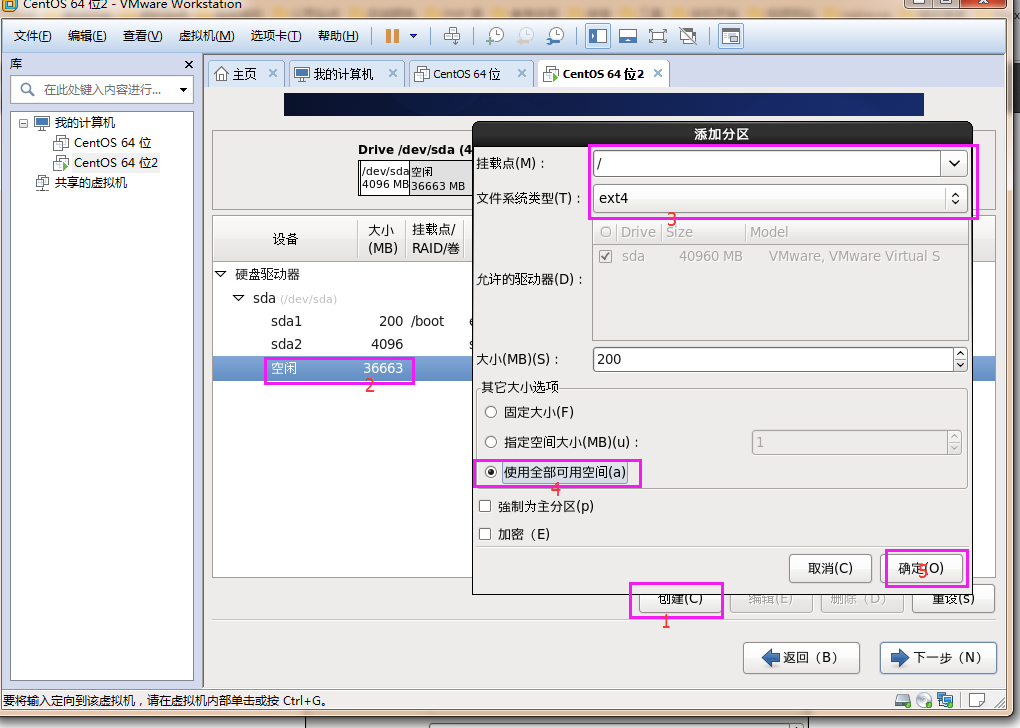Open the 文件系统类型 ext4 dropdown

point(955,198)
